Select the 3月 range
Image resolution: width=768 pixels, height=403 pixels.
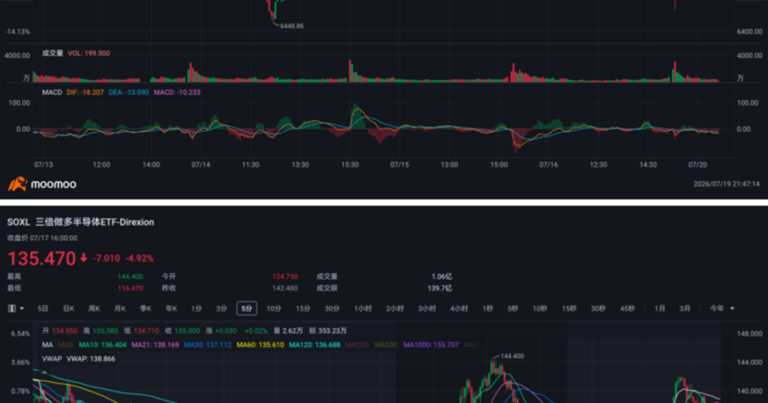tap(685, 308)
